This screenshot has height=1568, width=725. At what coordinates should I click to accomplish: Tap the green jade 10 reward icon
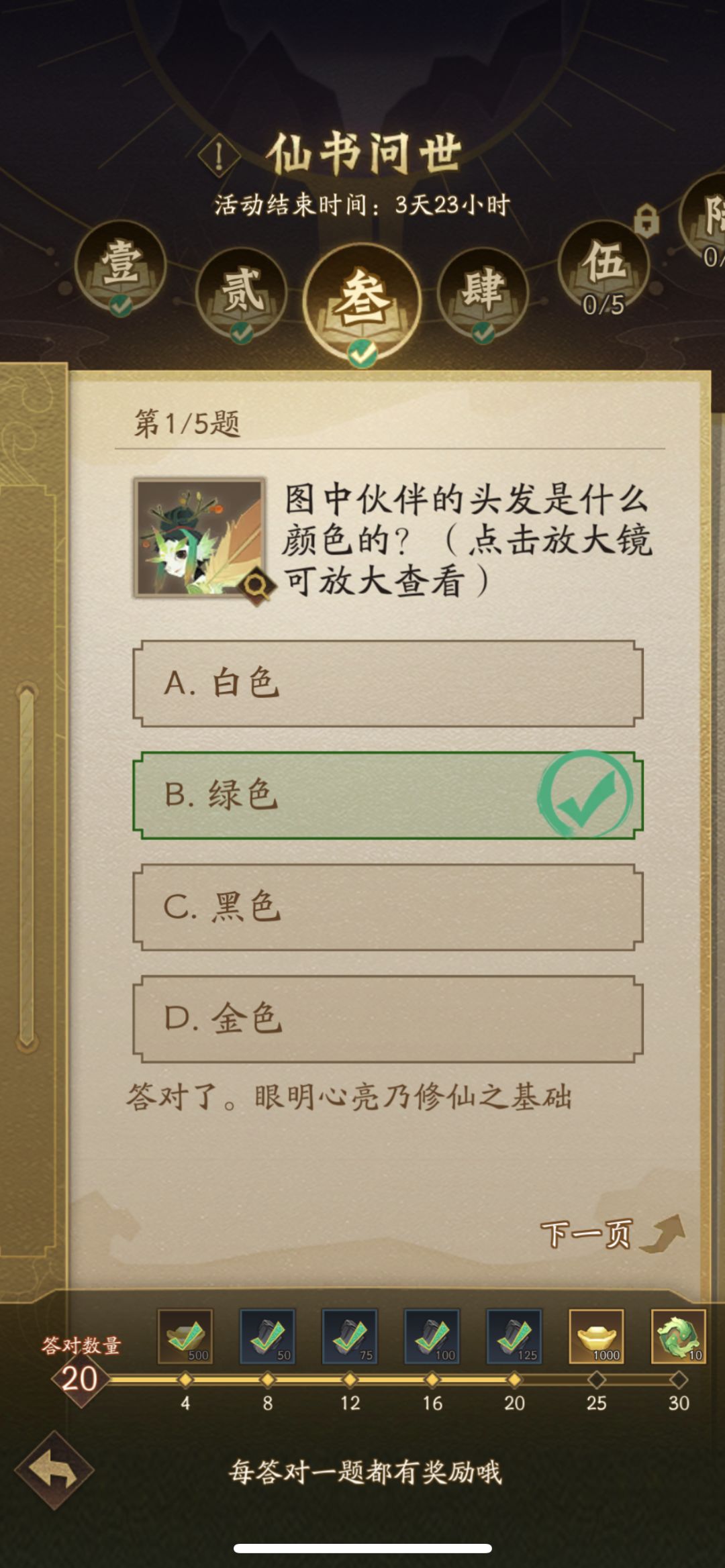coord(678,1336)
